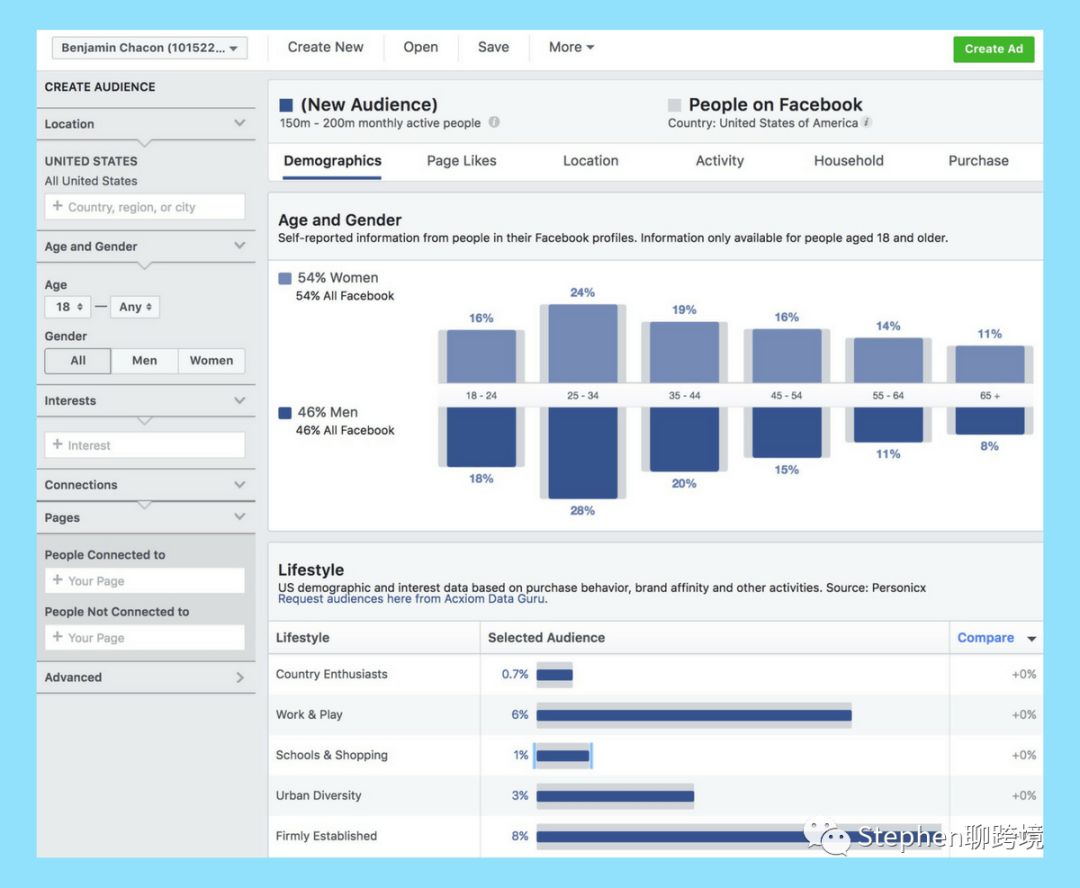Click the Men 18 - 24 bar showing 18%

(481, 437)
